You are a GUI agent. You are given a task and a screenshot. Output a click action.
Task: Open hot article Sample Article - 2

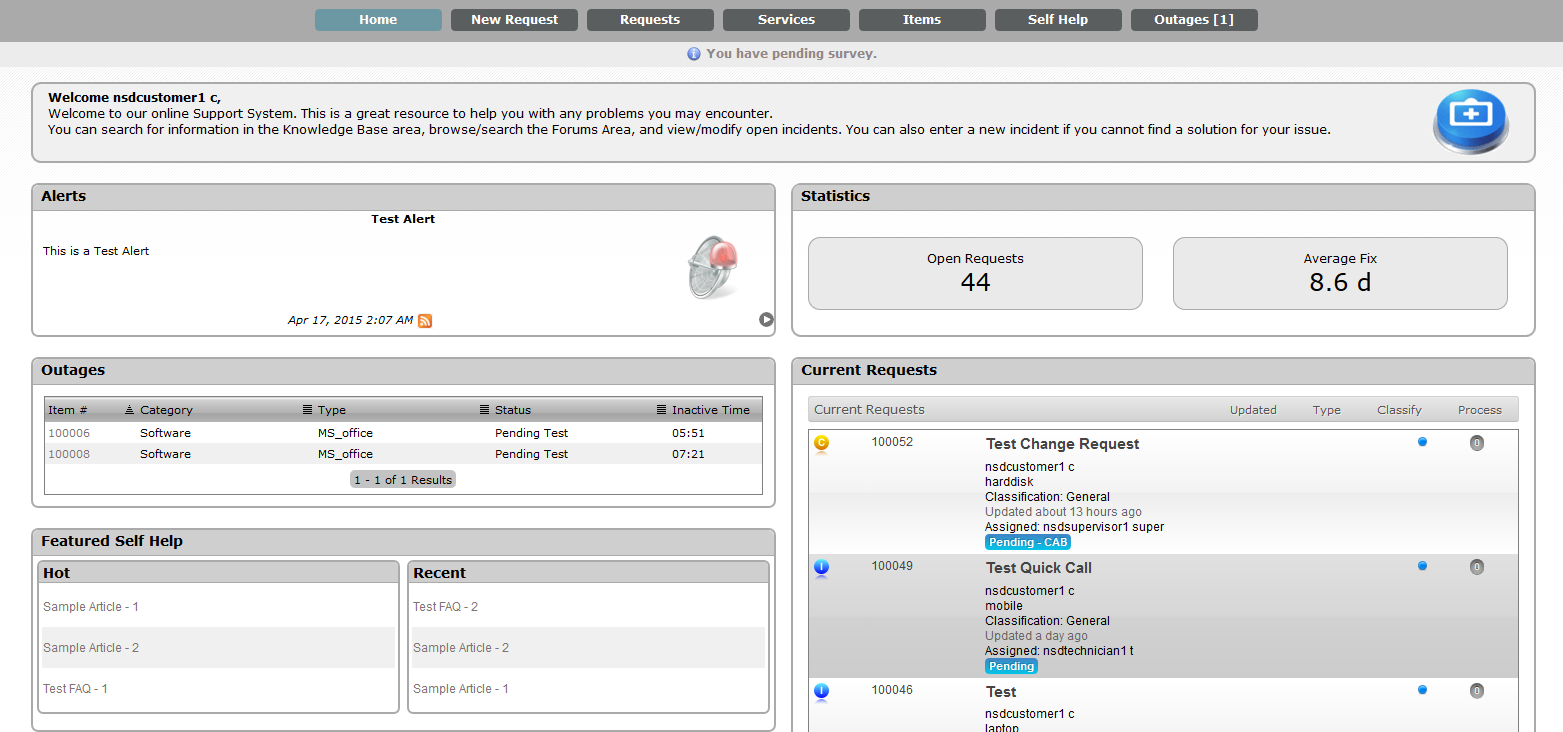[x=91, y=648]
